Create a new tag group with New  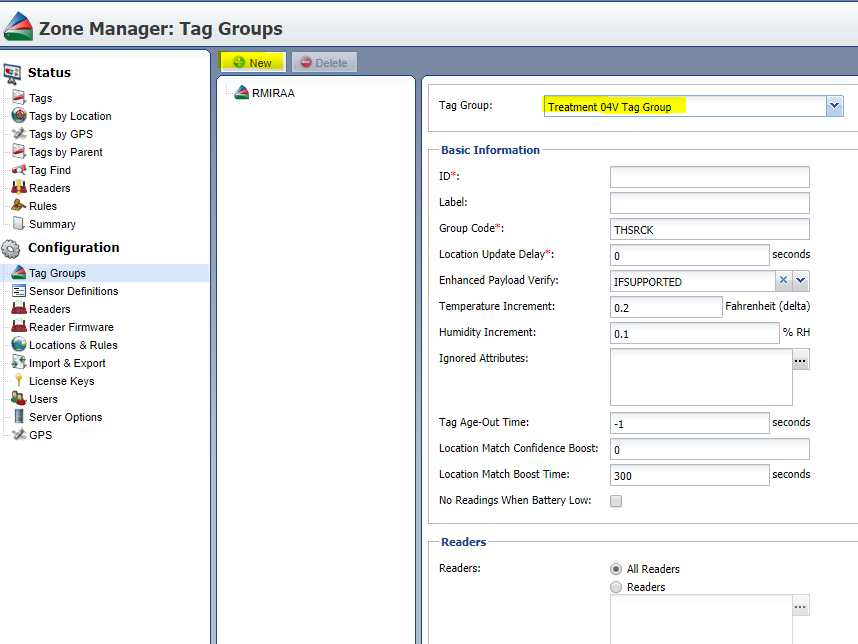[x=252, y=61]
